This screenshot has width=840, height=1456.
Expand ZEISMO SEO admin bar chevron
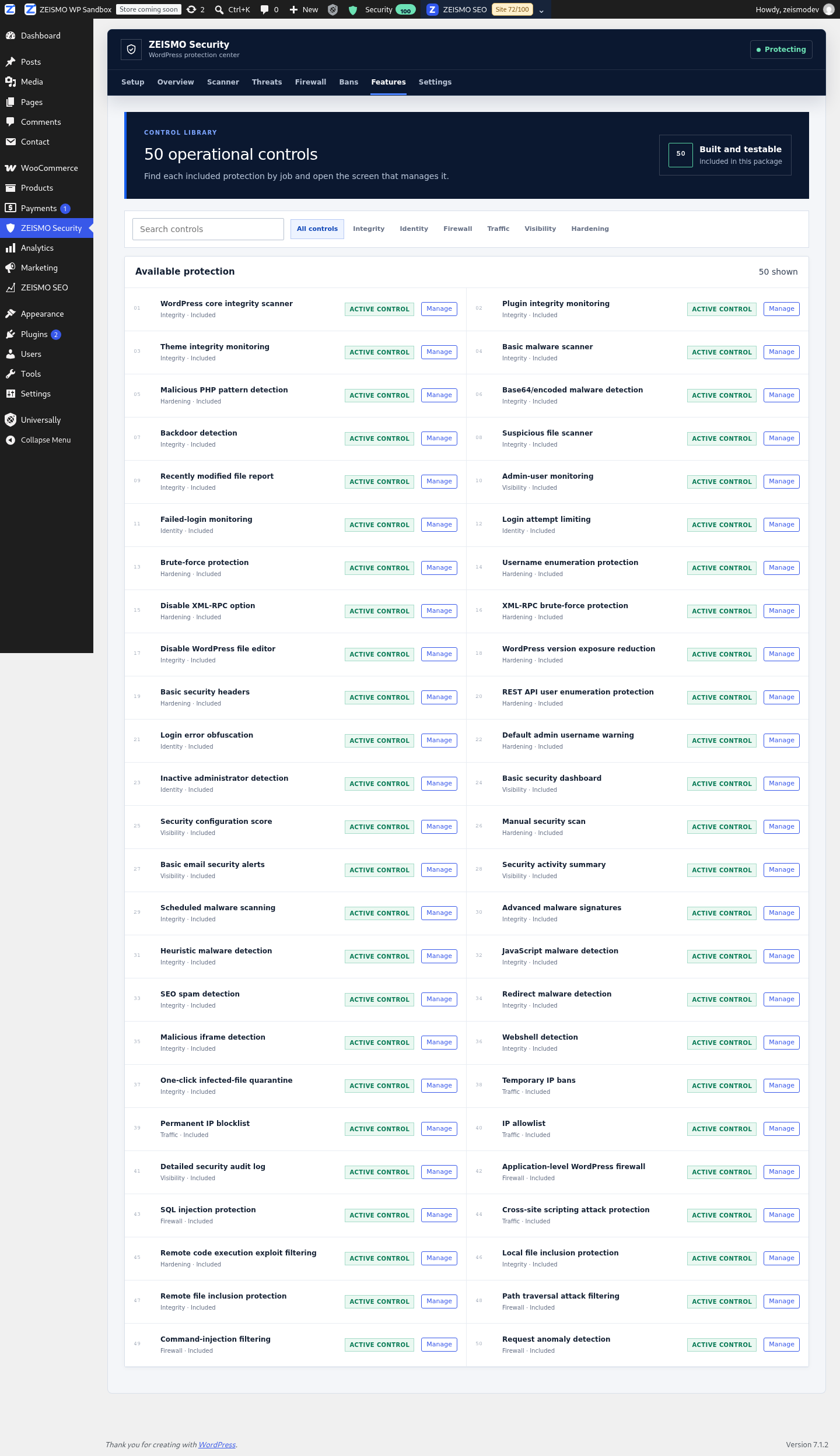[541, 10]
